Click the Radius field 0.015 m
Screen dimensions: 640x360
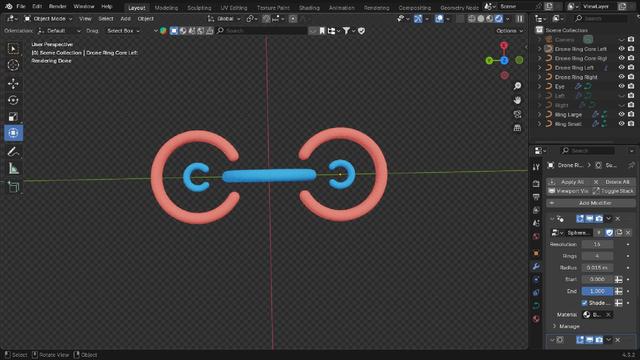pos(597,268)
